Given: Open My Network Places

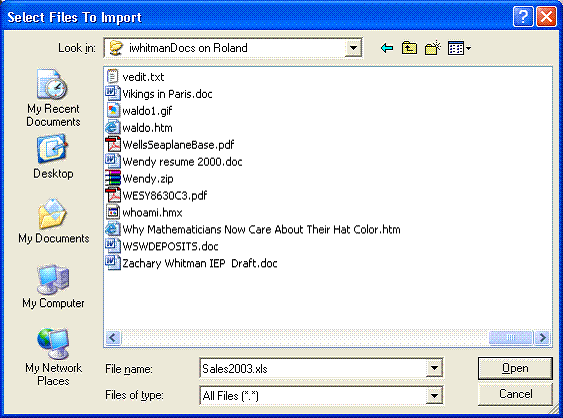Looking at the screenshot, I should coord(53,357).
